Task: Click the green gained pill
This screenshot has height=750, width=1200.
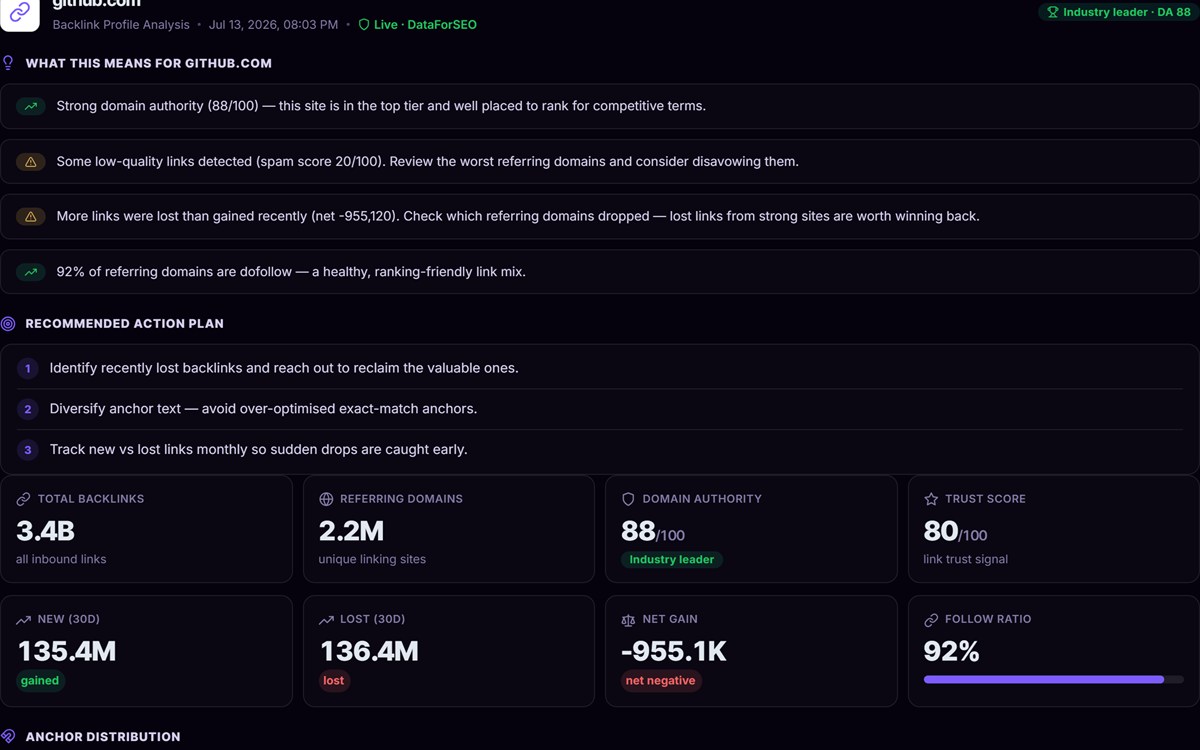Action: 40,681
